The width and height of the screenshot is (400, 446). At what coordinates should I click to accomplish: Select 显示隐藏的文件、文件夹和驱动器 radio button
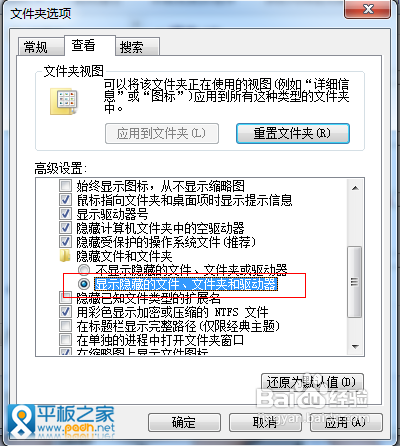[84, 284]
